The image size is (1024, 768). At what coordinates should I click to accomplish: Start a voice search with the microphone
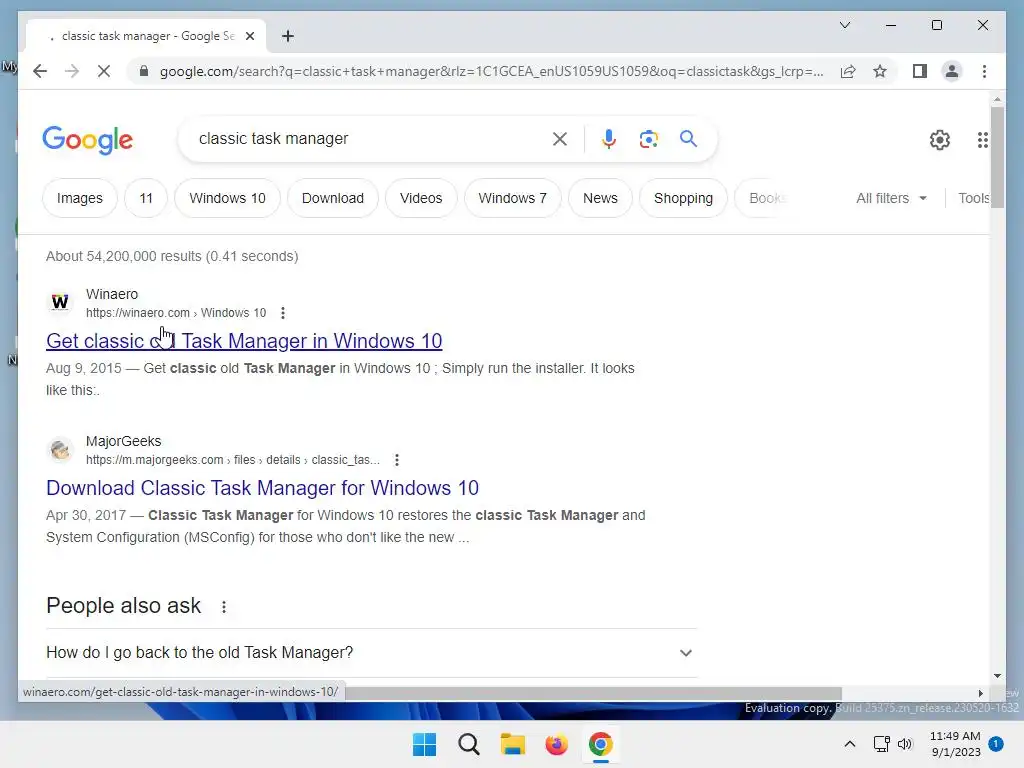point(608,138)
